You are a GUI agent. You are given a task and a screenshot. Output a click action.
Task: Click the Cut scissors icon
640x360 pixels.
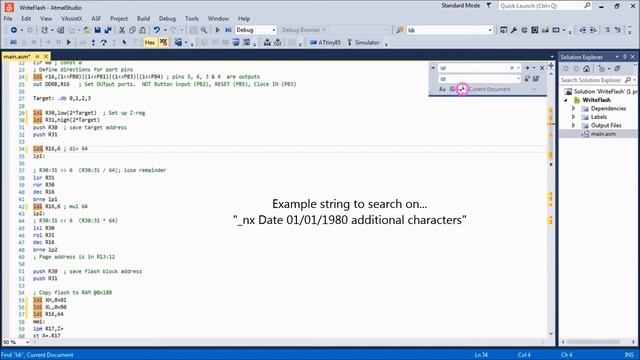pyautogui.click(x=122, y=30)
